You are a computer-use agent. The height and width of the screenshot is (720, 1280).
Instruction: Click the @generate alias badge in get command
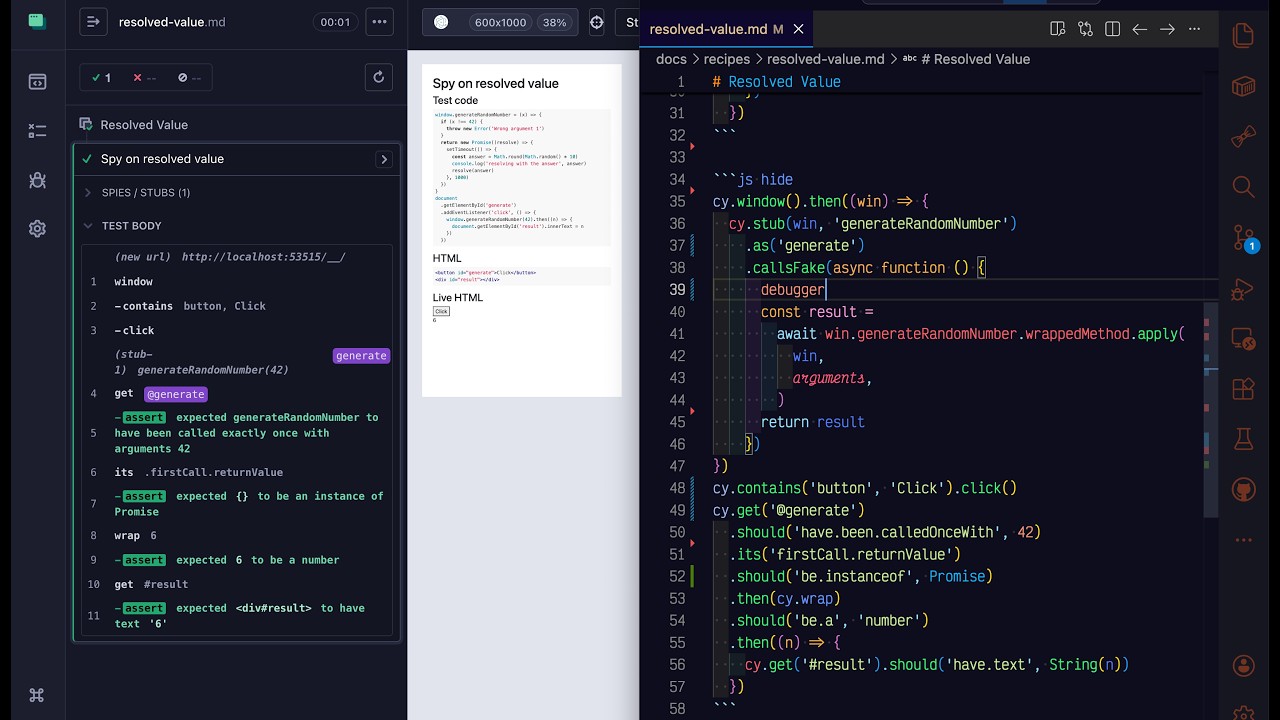coord(176,394)
